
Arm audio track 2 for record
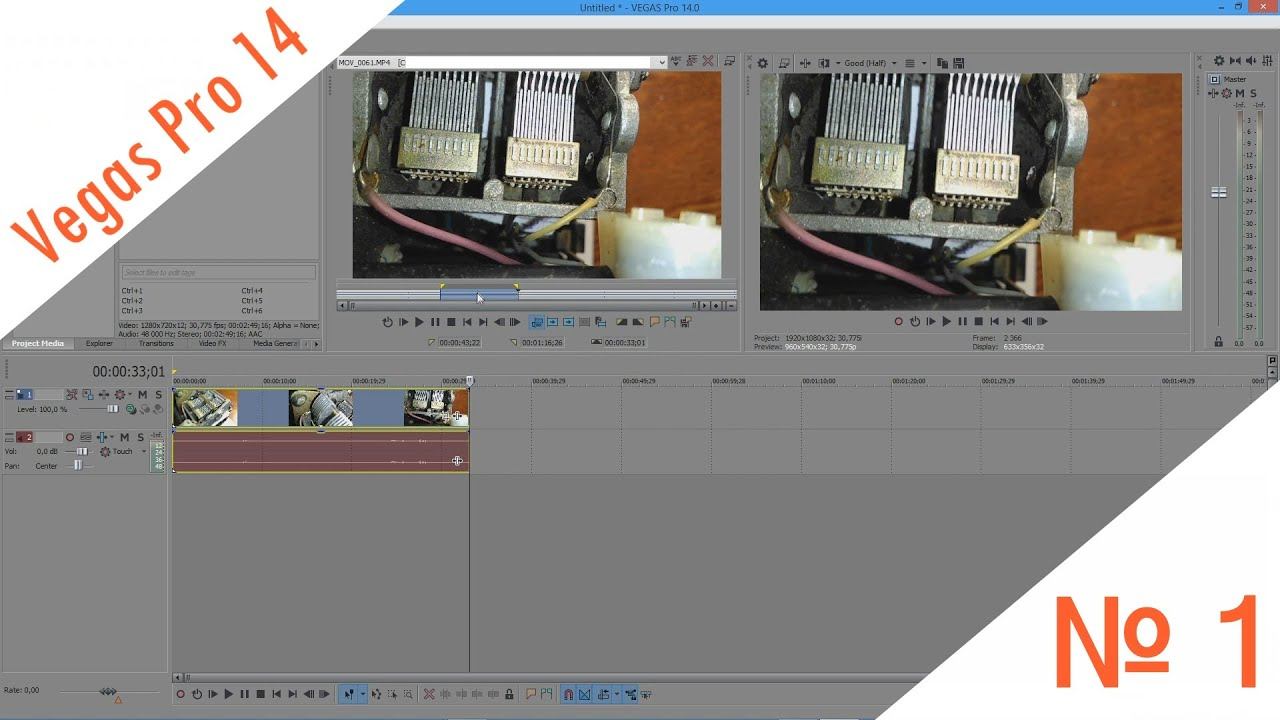pos(70,437)
